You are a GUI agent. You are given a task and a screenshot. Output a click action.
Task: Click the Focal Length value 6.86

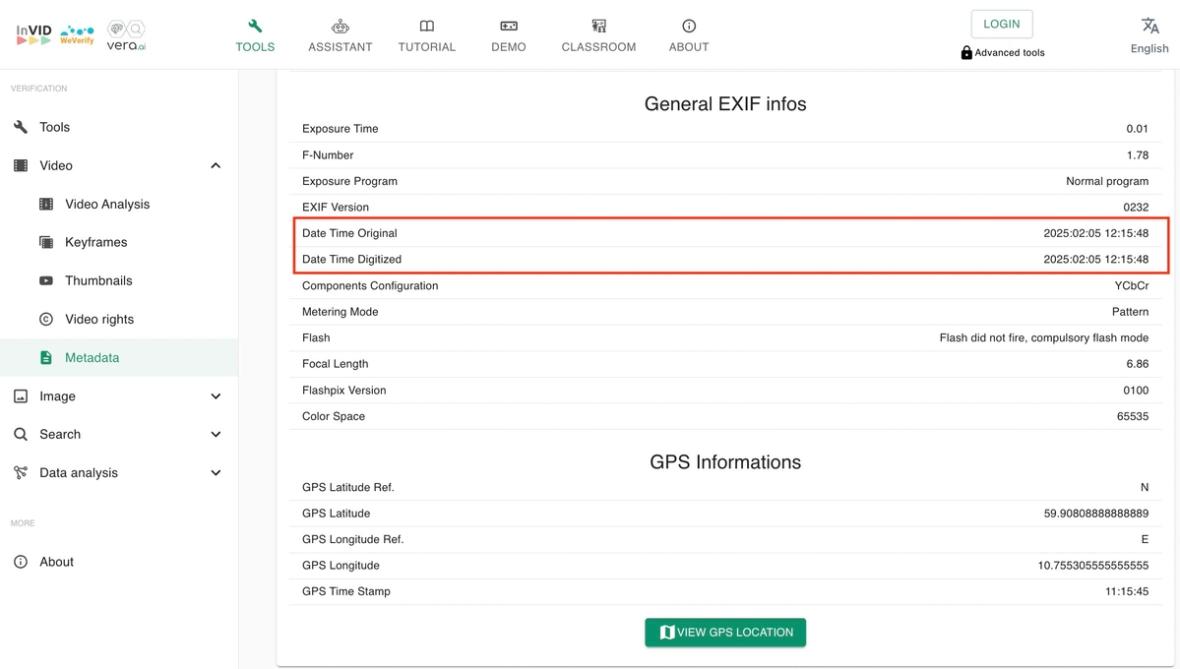pos(1137,363)
